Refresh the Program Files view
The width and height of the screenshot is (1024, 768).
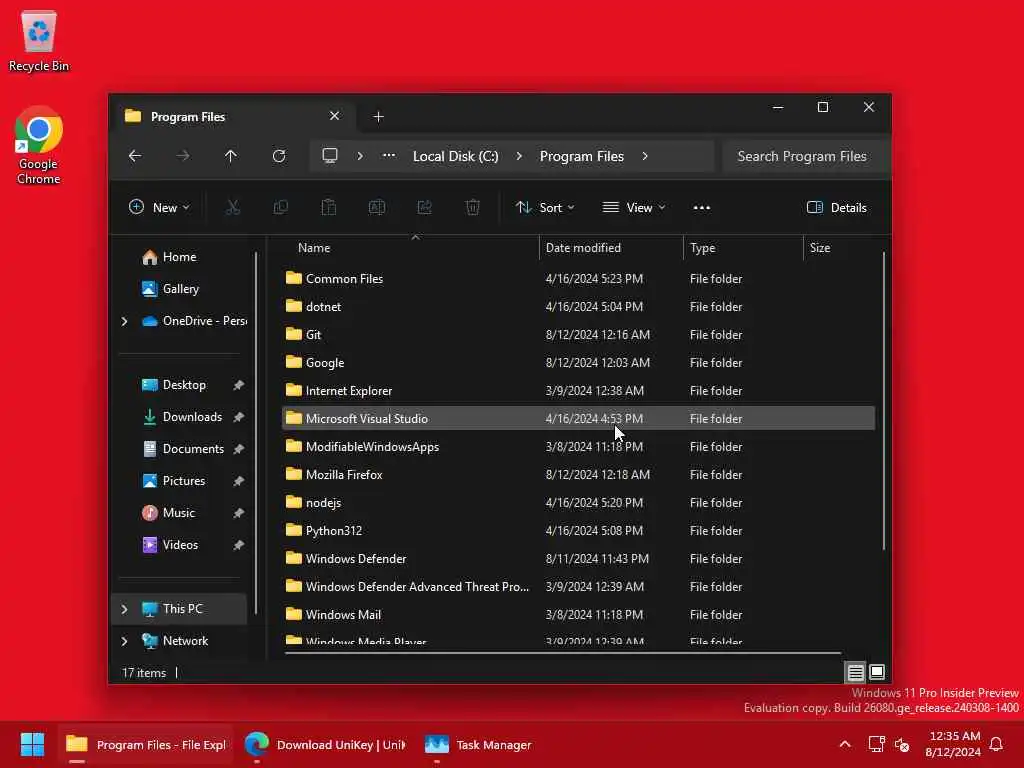pyautogui.click(x=279, y=156)
